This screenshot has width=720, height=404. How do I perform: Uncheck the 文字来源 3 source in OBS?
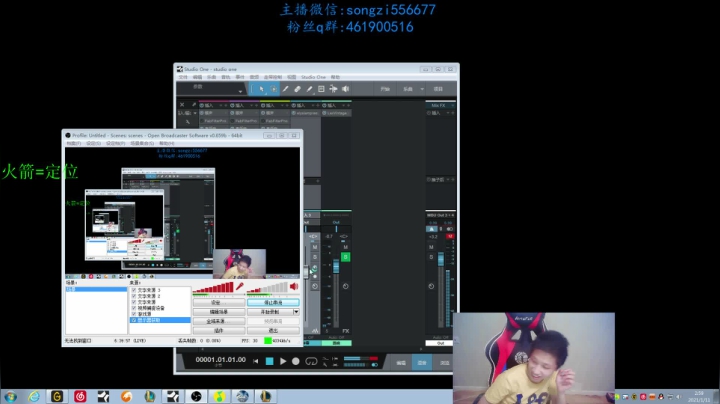134,290
